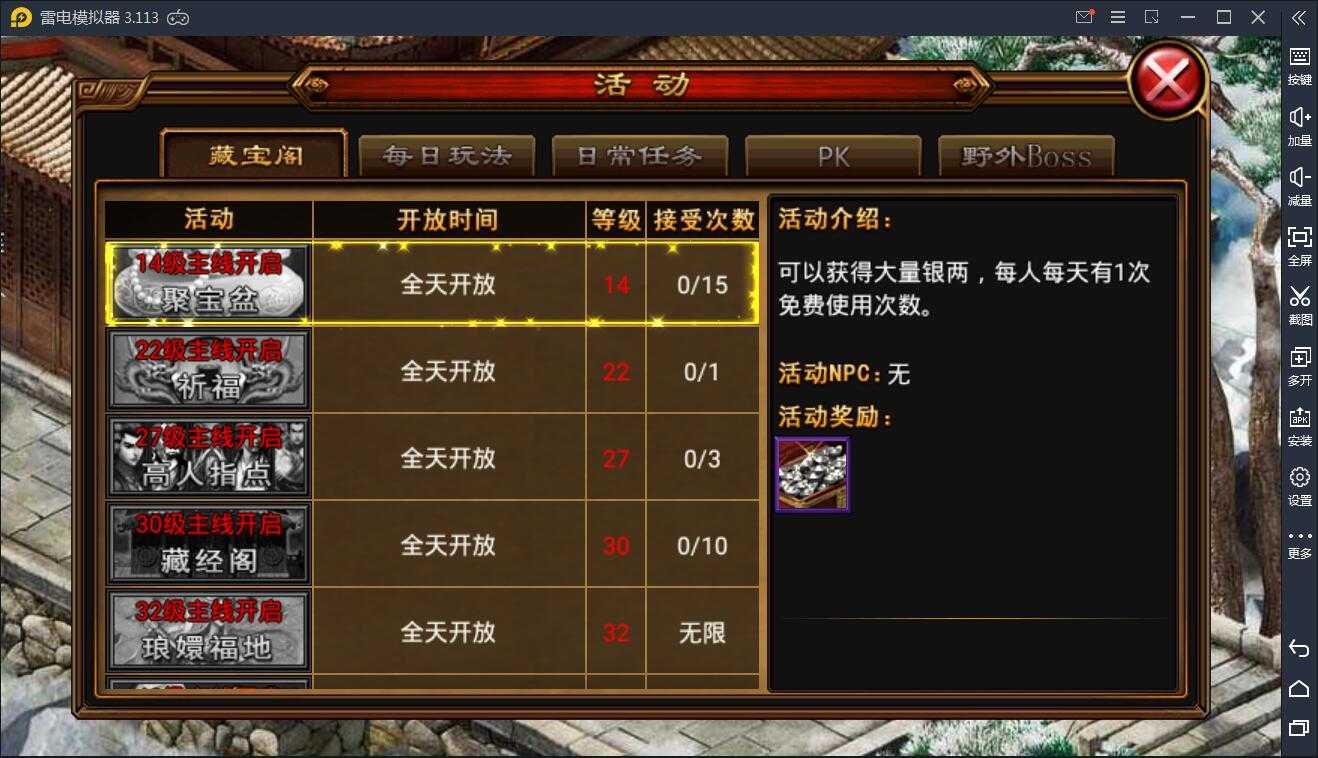
Task: Click the 加量 volume up icon
Action: [x=1299, y=127]
